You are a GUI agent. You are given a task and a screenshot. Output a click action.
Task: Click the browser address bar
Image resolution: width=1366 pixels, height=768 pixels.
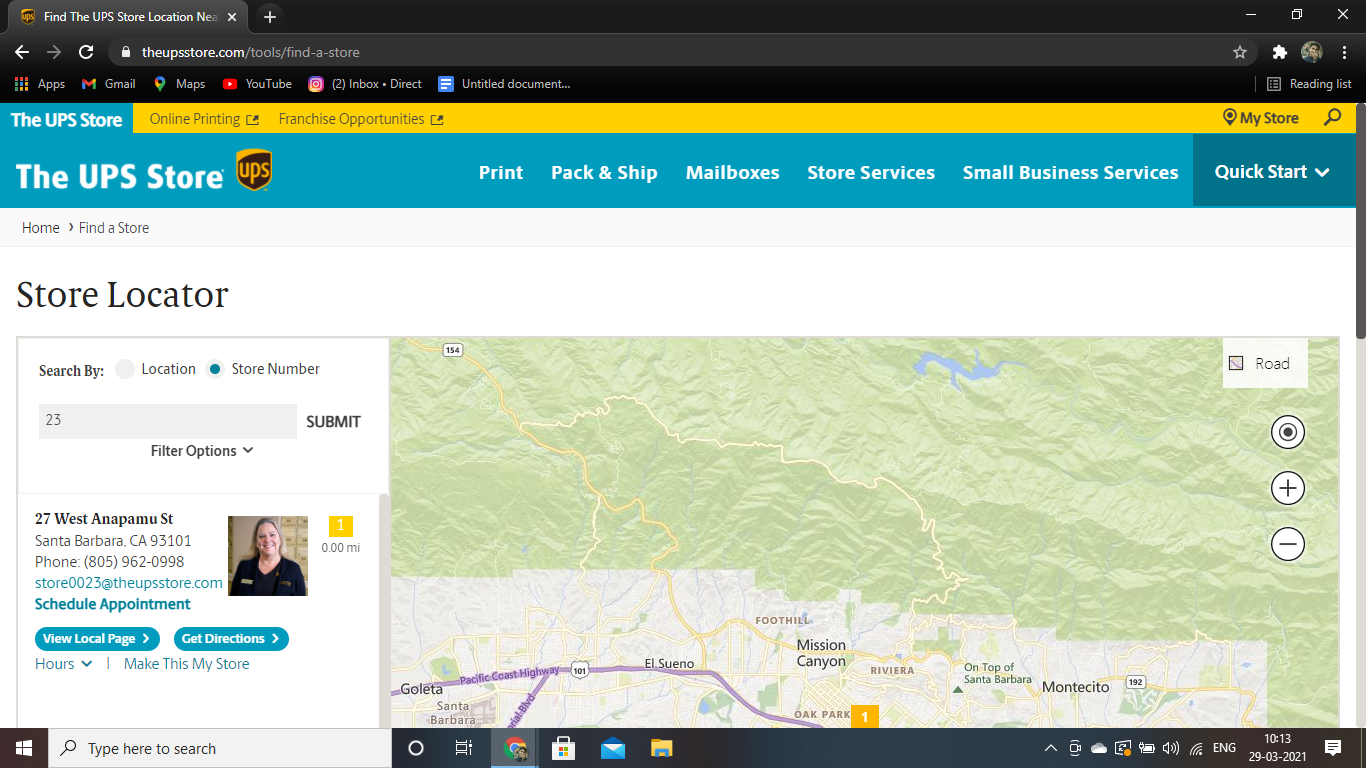click(680, 52)
